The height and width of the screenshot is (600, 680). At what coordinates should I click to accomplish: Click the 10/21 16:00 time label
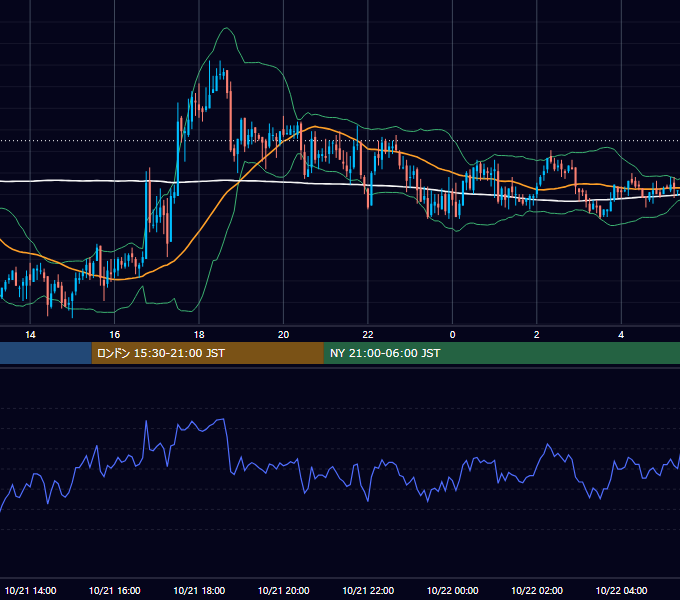114,590
